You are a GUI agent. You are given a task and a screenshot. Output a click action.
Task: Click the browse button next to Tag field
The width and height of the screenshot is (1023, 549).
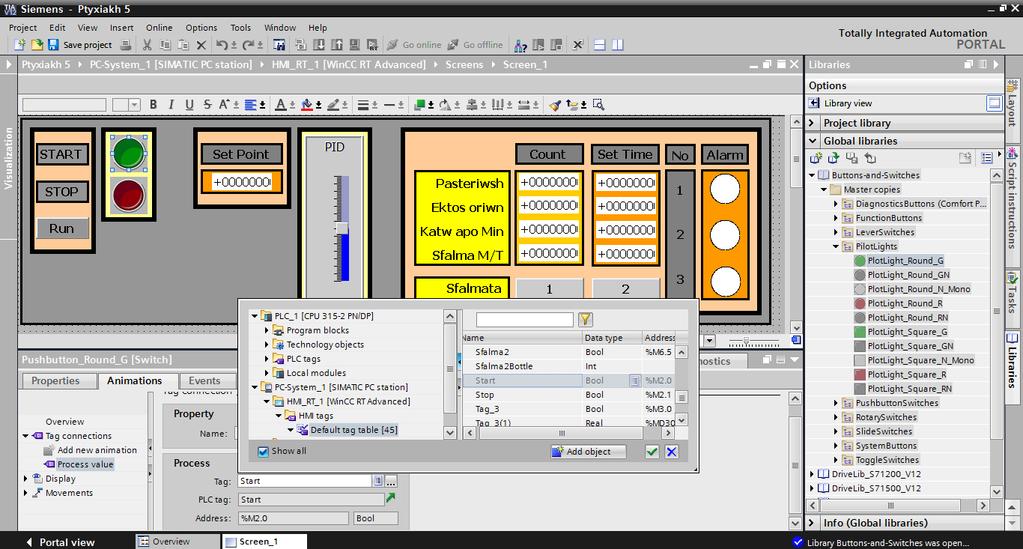(391, 481)
